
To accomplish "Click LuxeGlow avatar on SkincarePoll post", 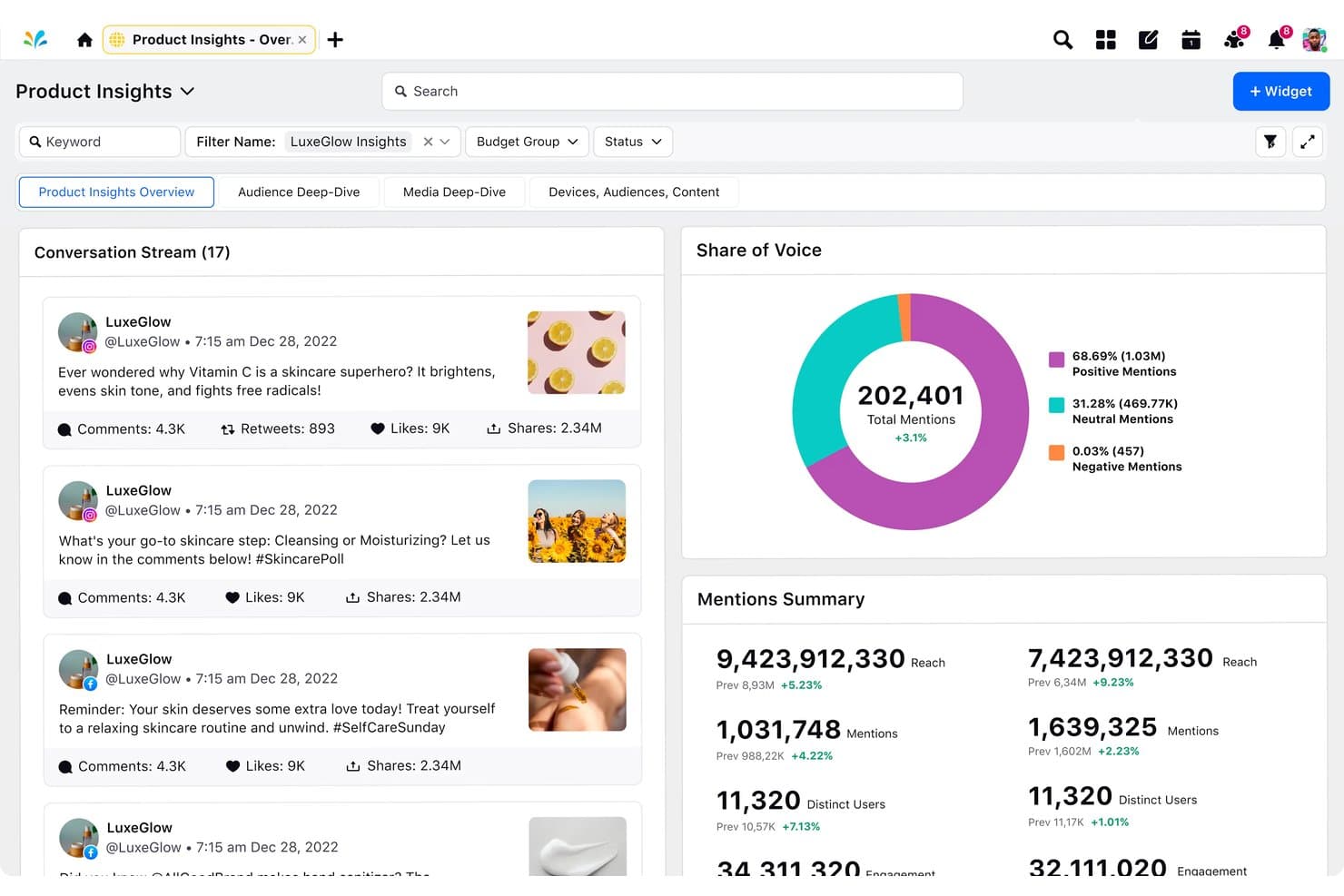I will [x=78, y=501].
